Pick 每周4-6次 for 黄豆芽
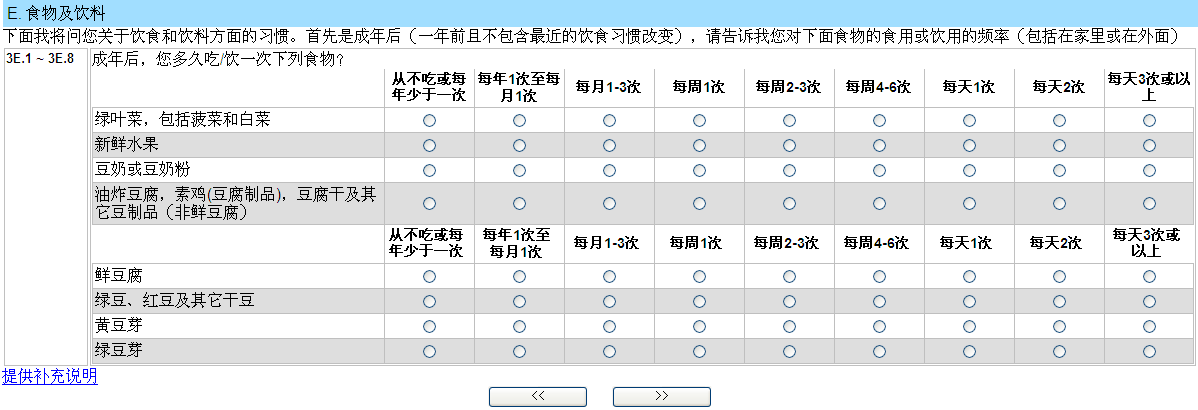This screenshot has height=410, width=1198. [879, 326]
